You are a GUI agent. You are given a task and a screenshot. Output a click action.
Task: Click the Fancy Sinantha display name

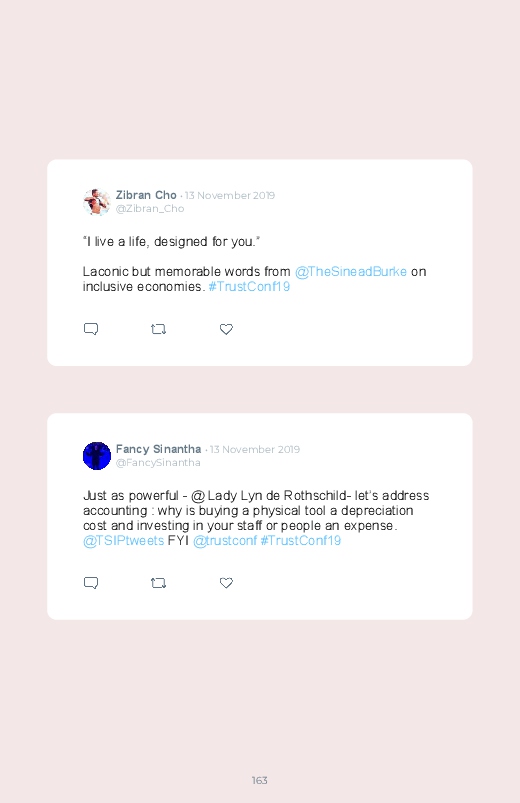coord(158,449)
